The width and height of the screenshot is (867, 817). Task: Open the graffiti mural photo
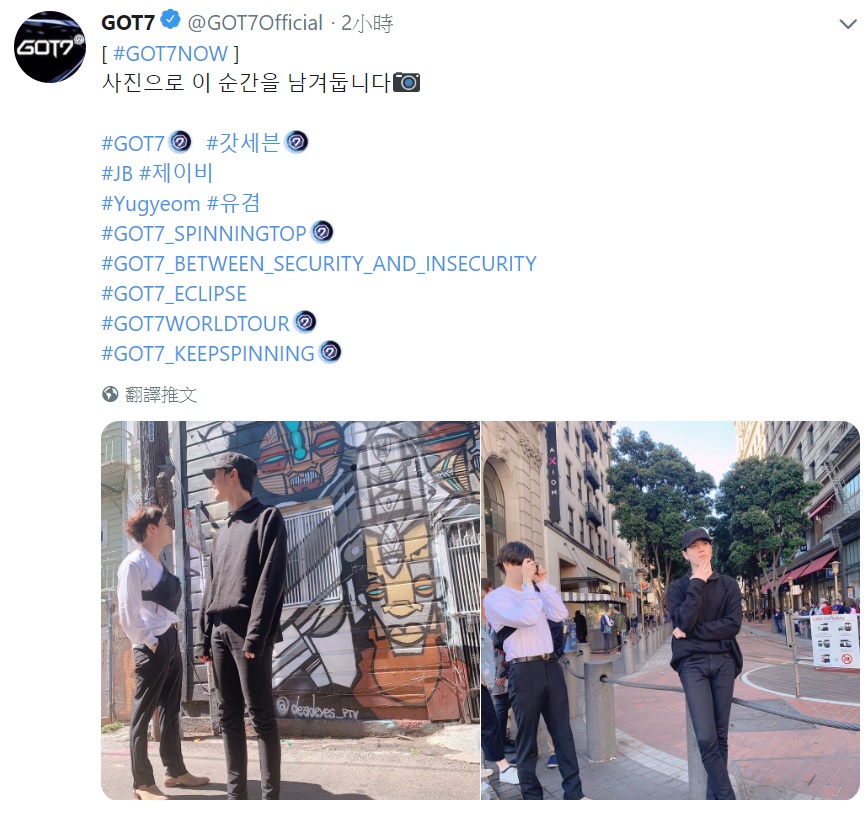(x=290, y=610)
